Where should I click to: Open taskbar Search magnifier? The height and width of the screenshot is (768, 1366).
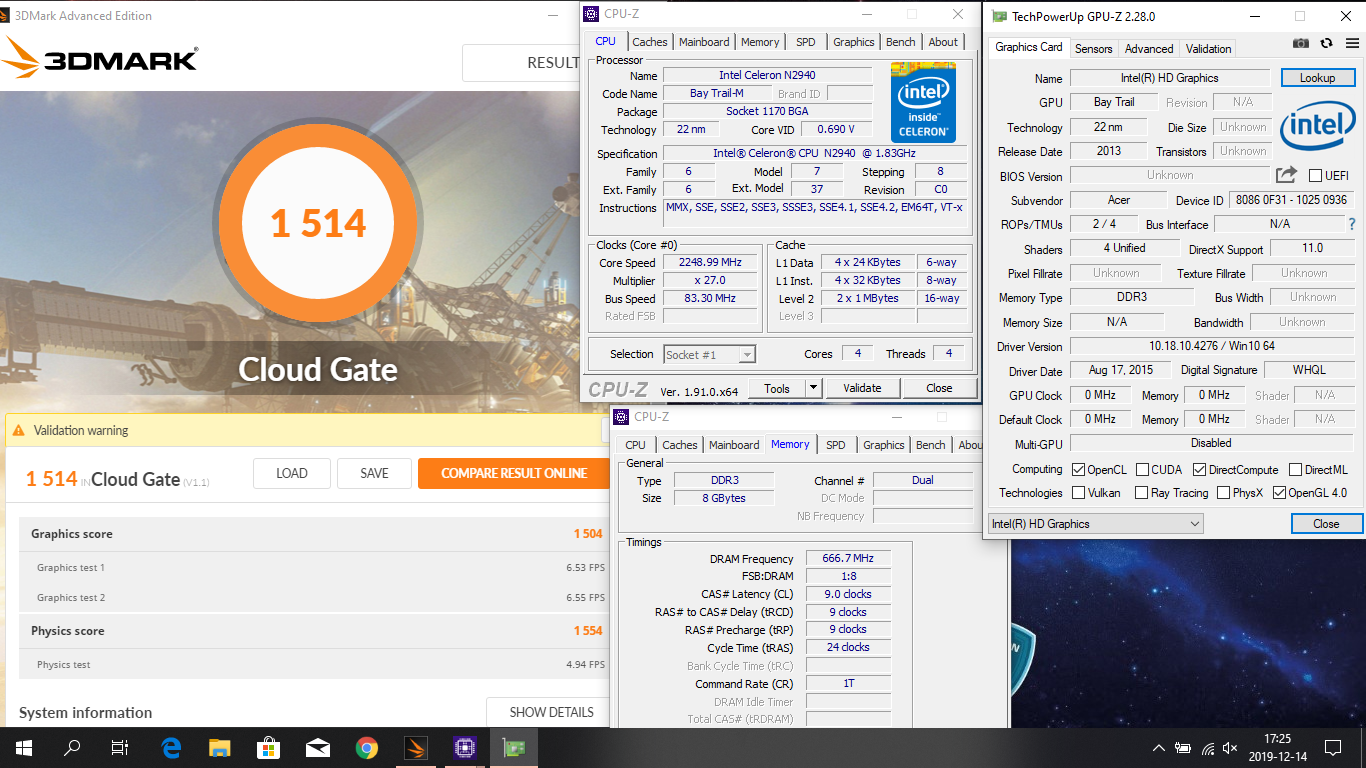click(x=72, y=747)
